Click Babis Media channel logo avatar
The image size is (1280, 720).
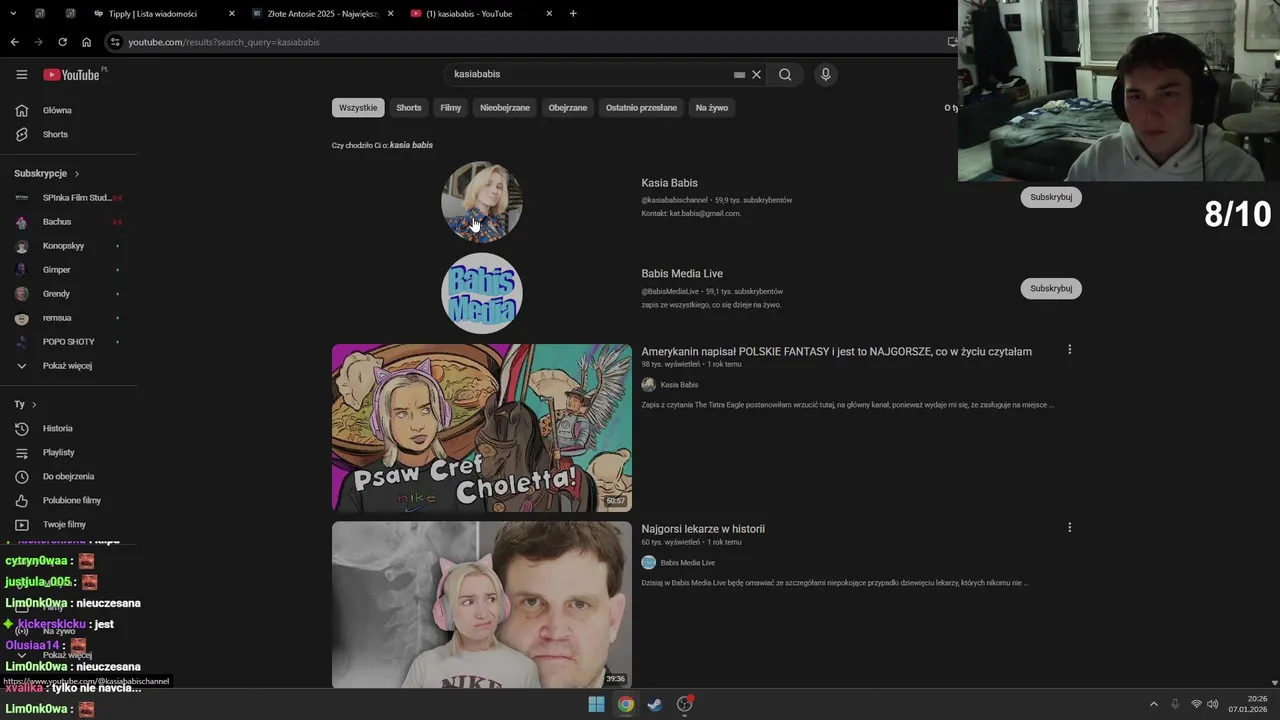click(x=482, y=293)
